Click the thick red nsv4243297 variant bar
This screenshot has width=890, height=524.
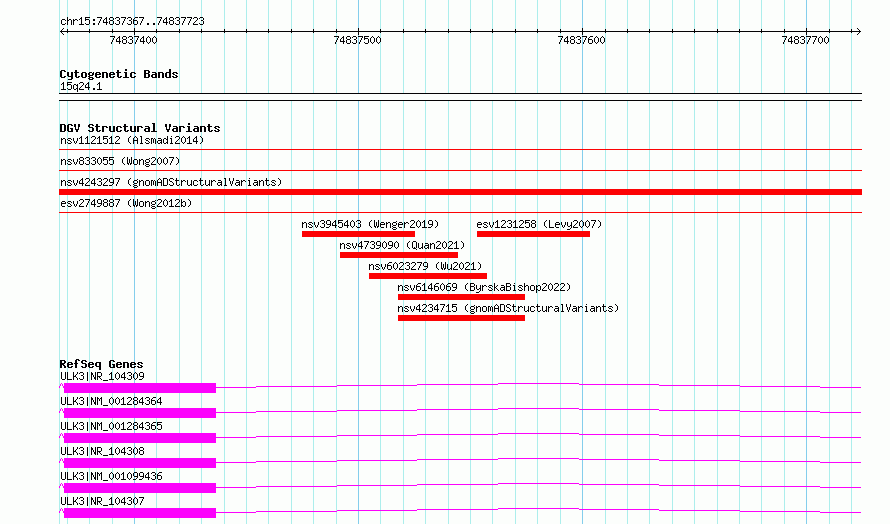point(460,192)
